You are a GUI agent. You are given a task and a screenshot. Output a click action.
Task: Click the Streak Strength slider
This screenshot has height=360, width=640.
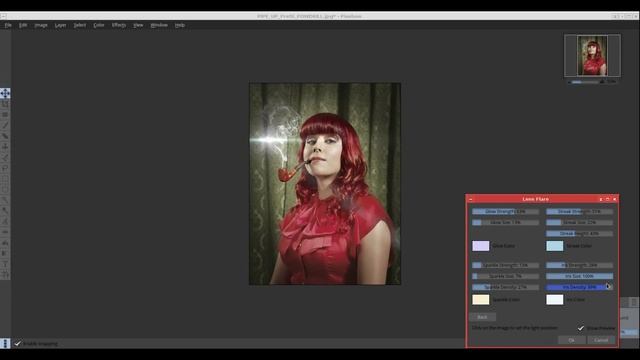(580, 211)
